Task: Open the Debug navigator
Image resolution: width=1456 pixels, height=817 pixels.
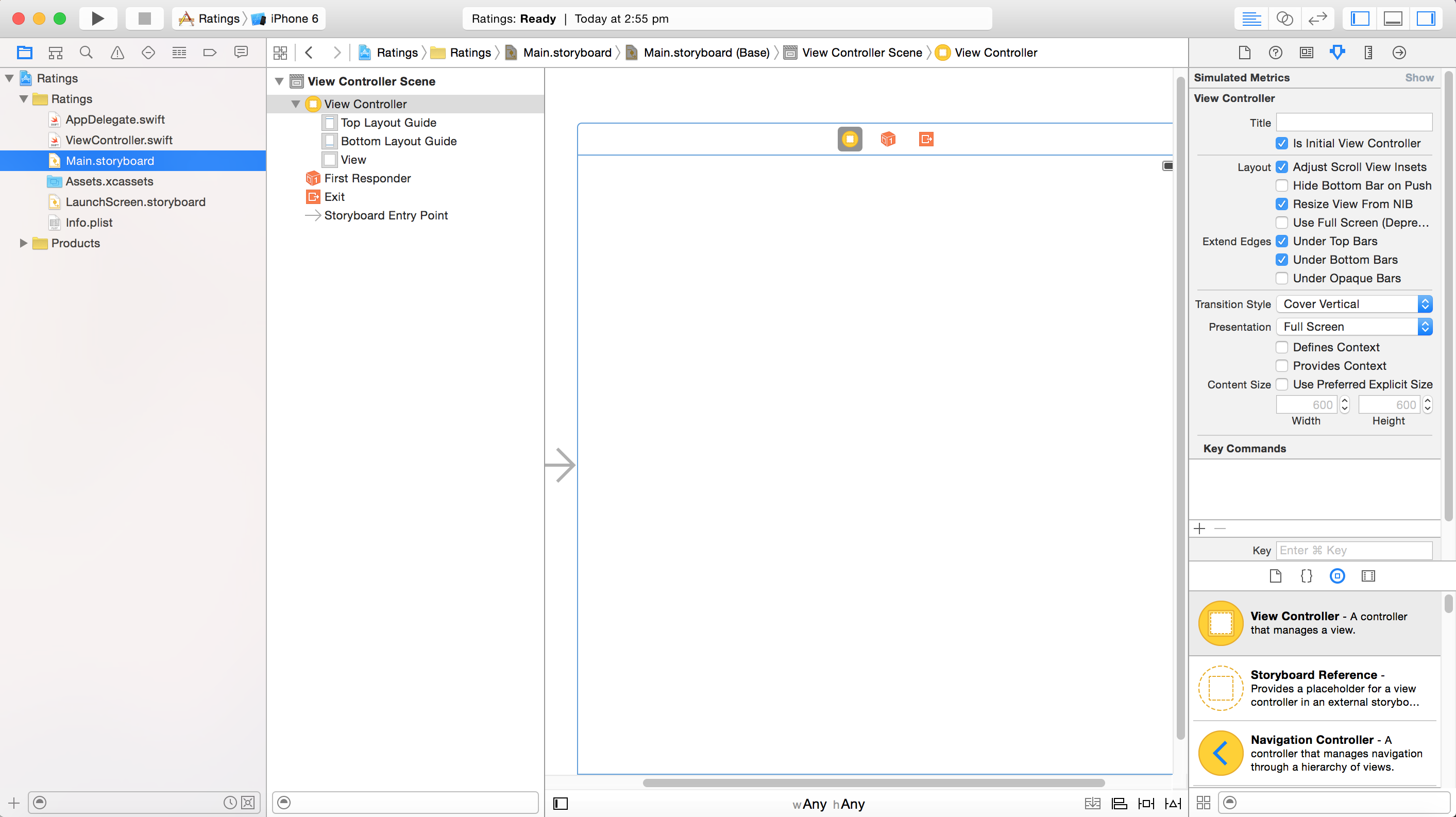Action: pos(179,53)
